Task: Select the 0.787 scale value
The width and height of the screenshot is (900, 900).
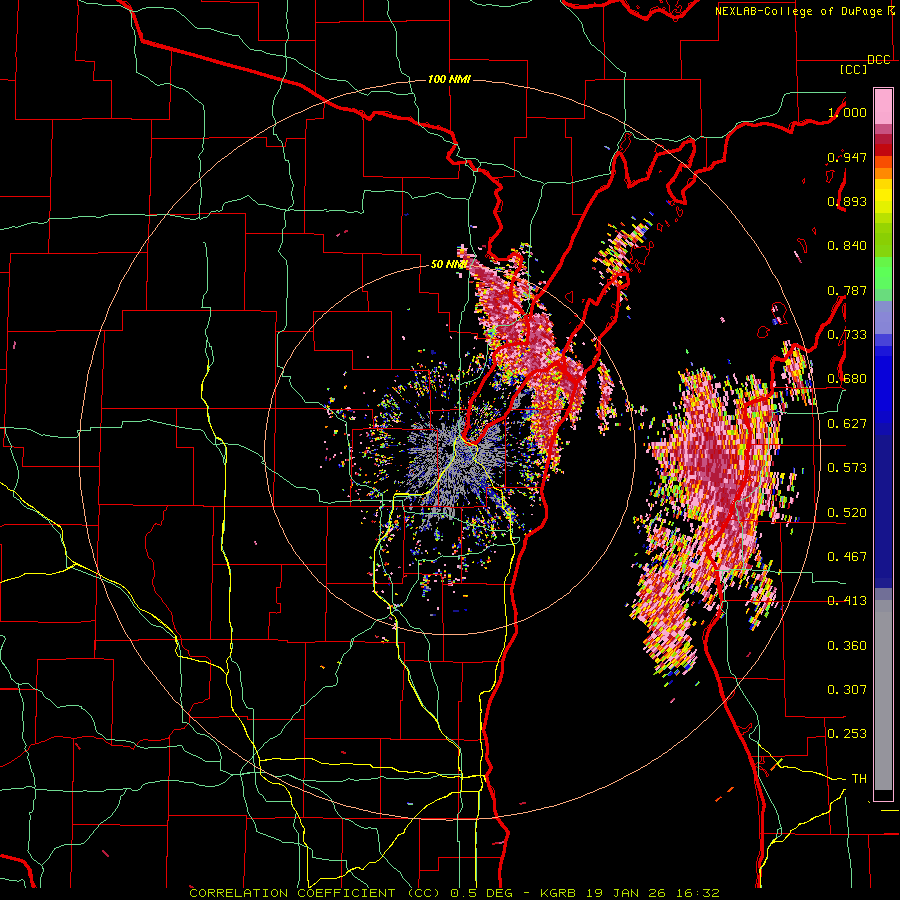Action: click(847, 290)
